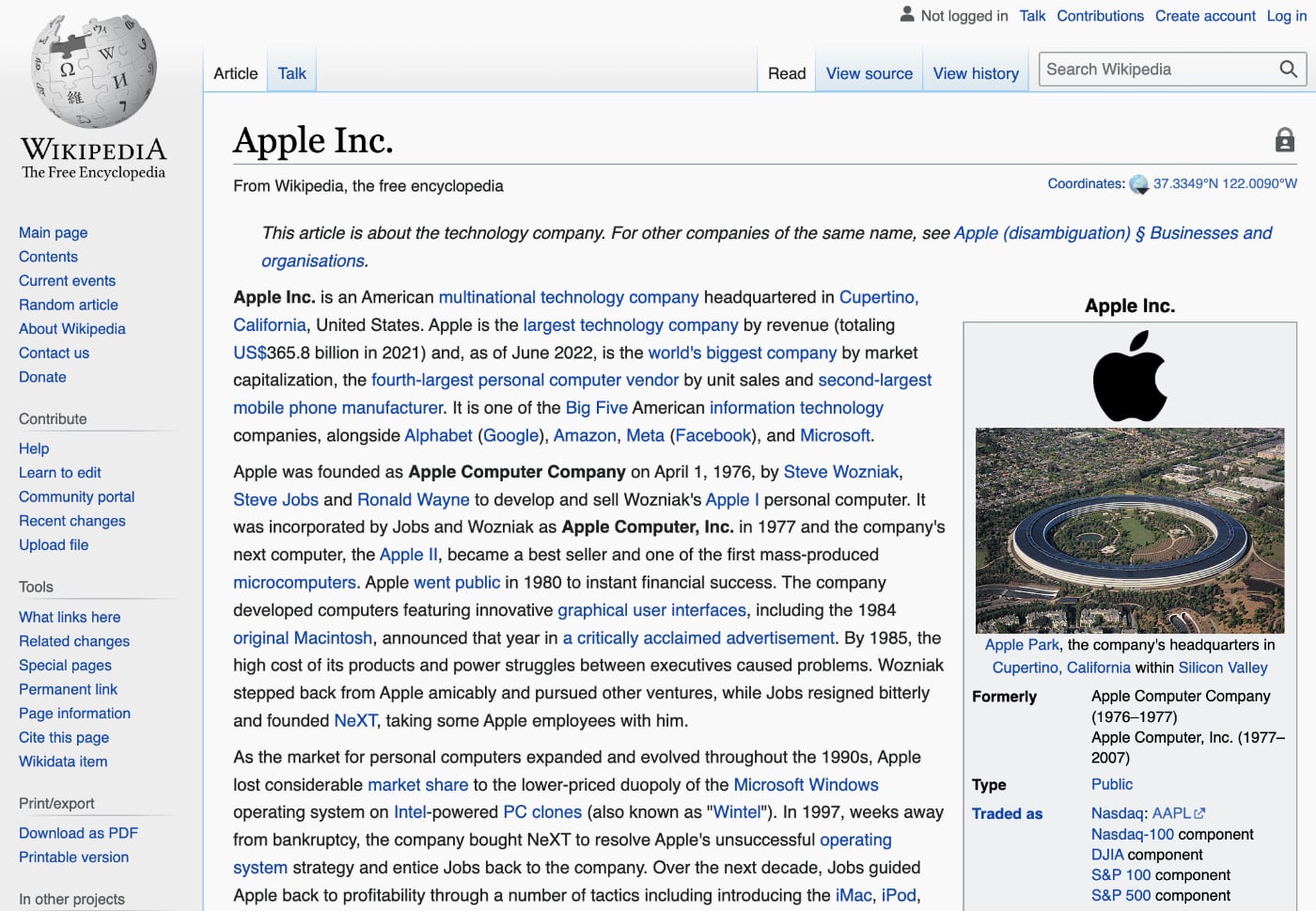Follow the NeXT link
This screenshot has height=911, width=1316.
pos(355,721)
